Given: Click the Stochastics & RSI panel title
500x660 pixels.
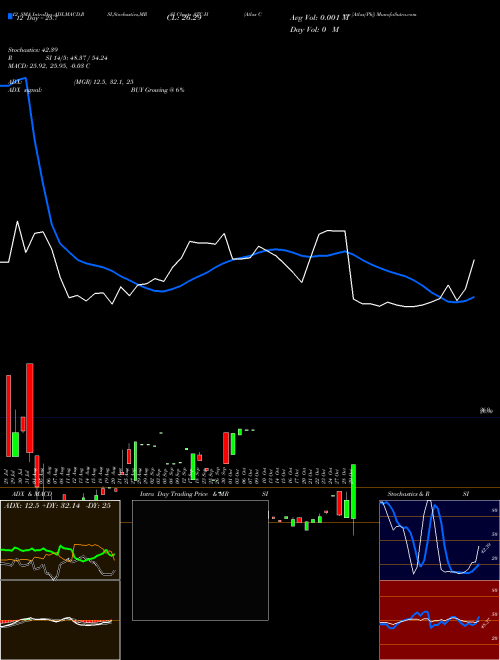Looking at the screenshot, I should tap(428, 494).
